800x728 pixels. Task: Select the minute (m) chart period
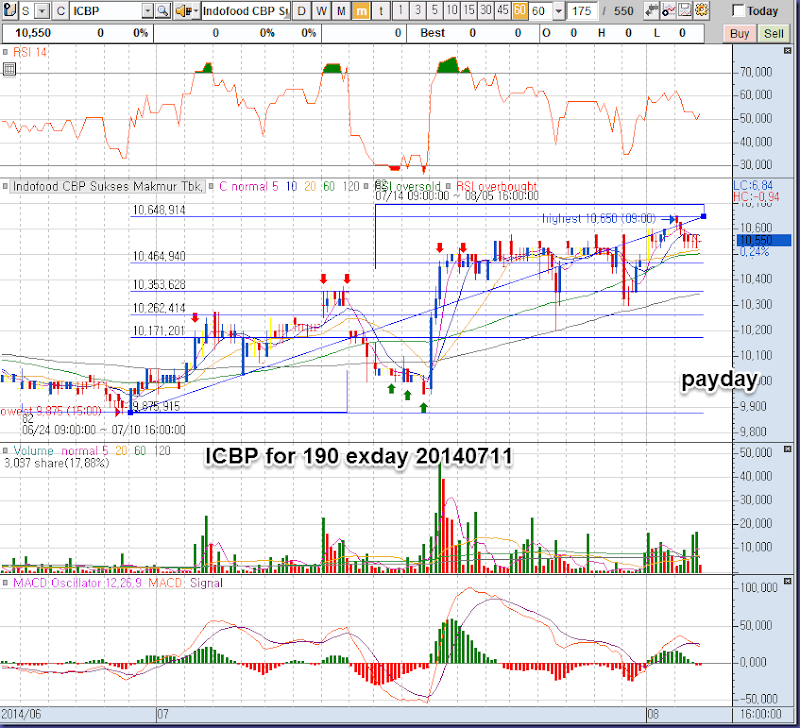click(x=361, y=11)
